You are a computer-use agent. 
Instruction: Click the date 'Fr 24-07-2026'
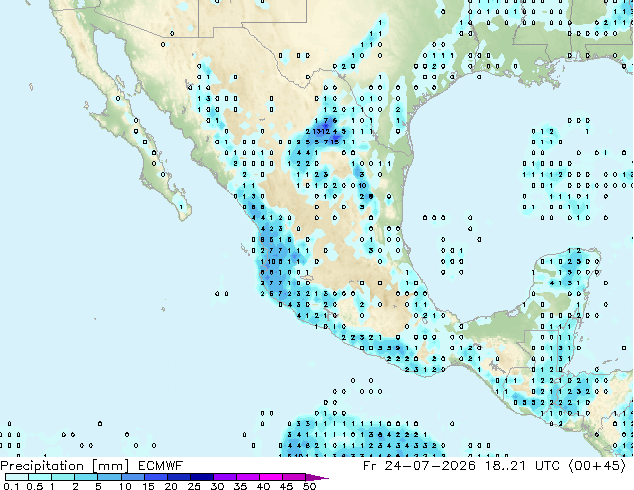pos(419,466)
